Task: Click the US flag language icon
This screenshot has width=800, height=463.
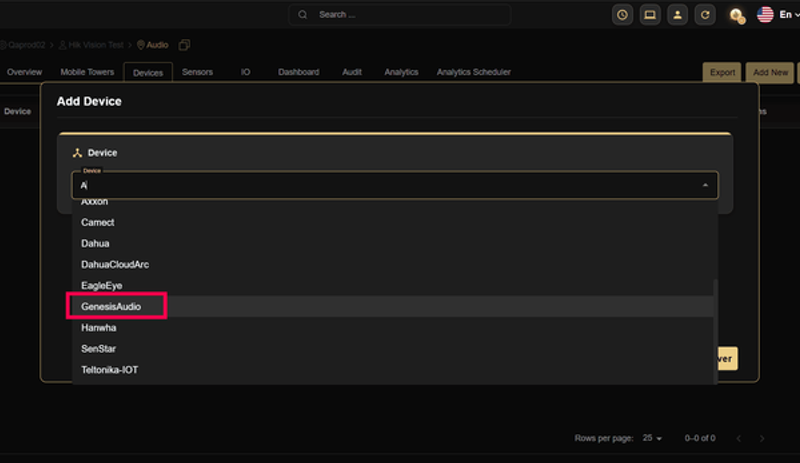Action: [765, 15]
